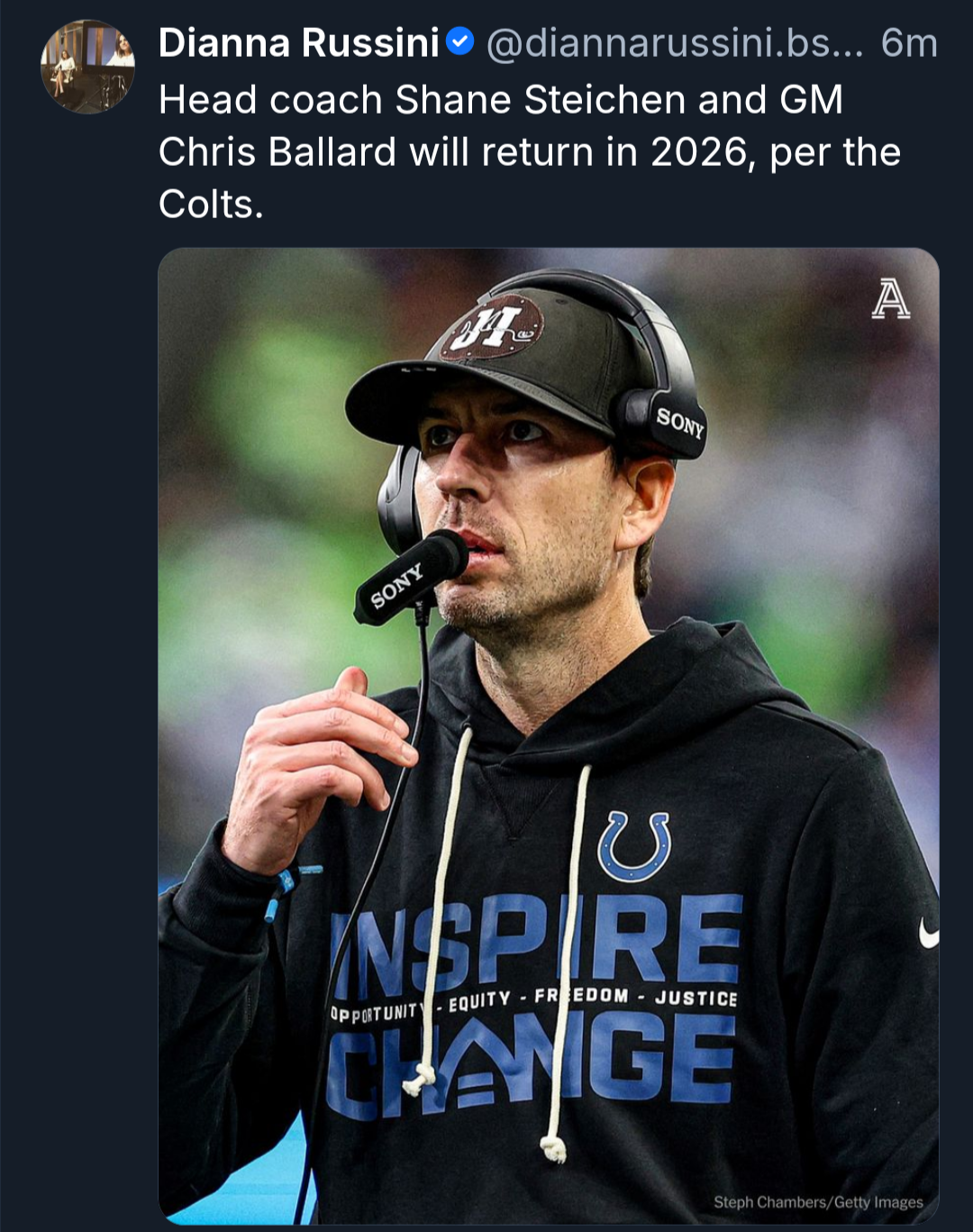Click the Sony logo on headset earcup
The image size is (973, 1232).
point(679,422)
